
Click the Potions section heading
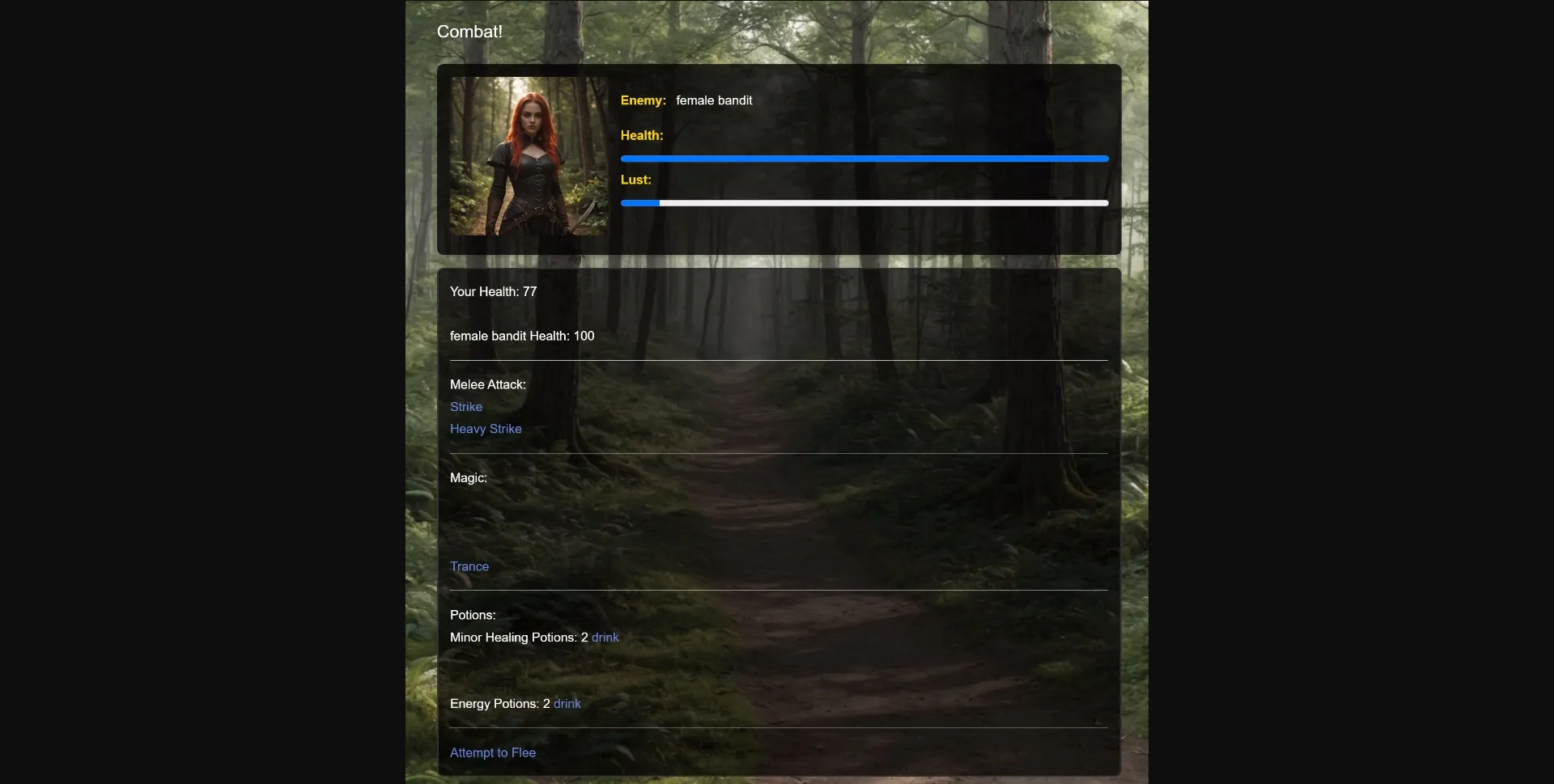tap(473, 615)
